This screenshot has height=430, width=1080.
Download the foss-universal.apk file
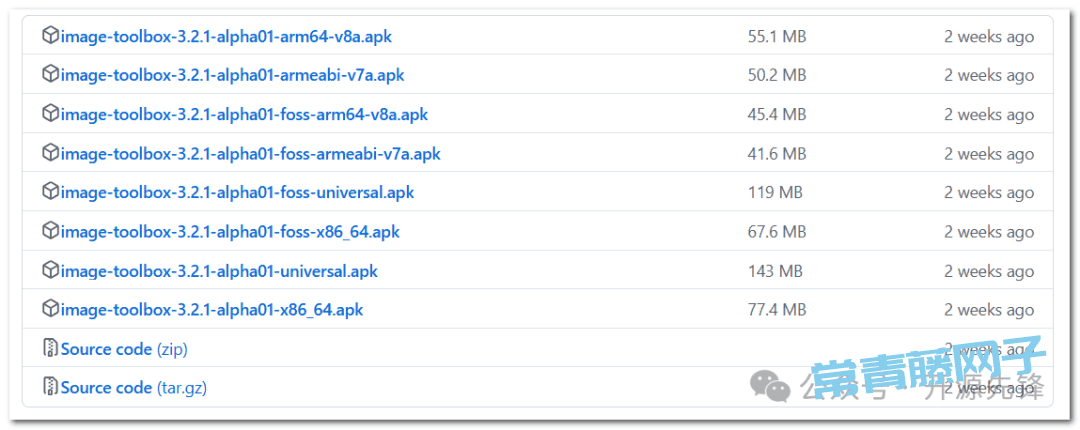pyautogui.click(x=237, y=192)
